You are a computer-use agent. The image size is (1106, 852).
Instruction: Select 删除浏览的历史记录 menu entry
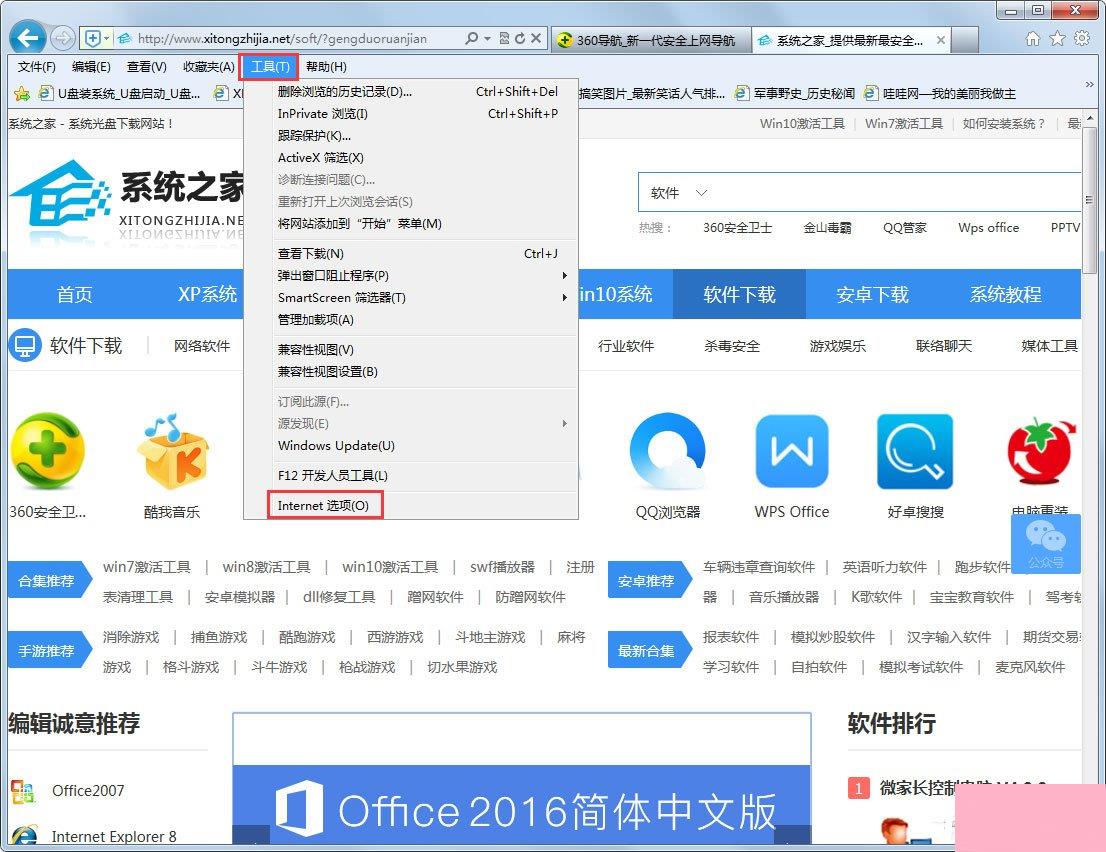pyautogui.click(x=411, y=92)
